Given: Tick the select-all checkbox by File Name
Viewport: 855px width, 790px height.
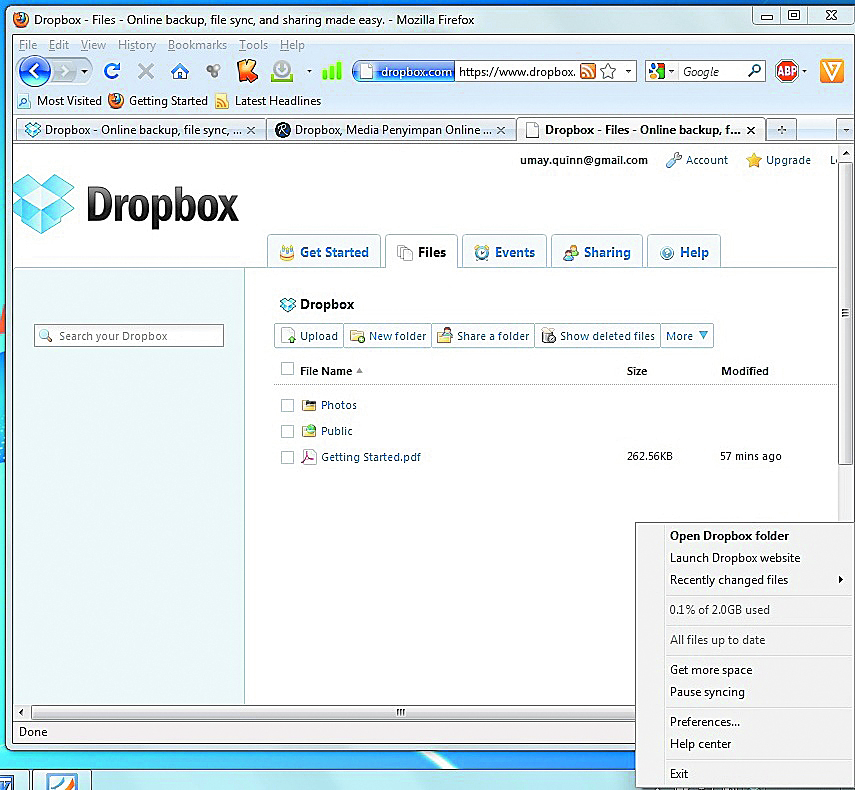Looking at the screenshot, I should 287,369.
